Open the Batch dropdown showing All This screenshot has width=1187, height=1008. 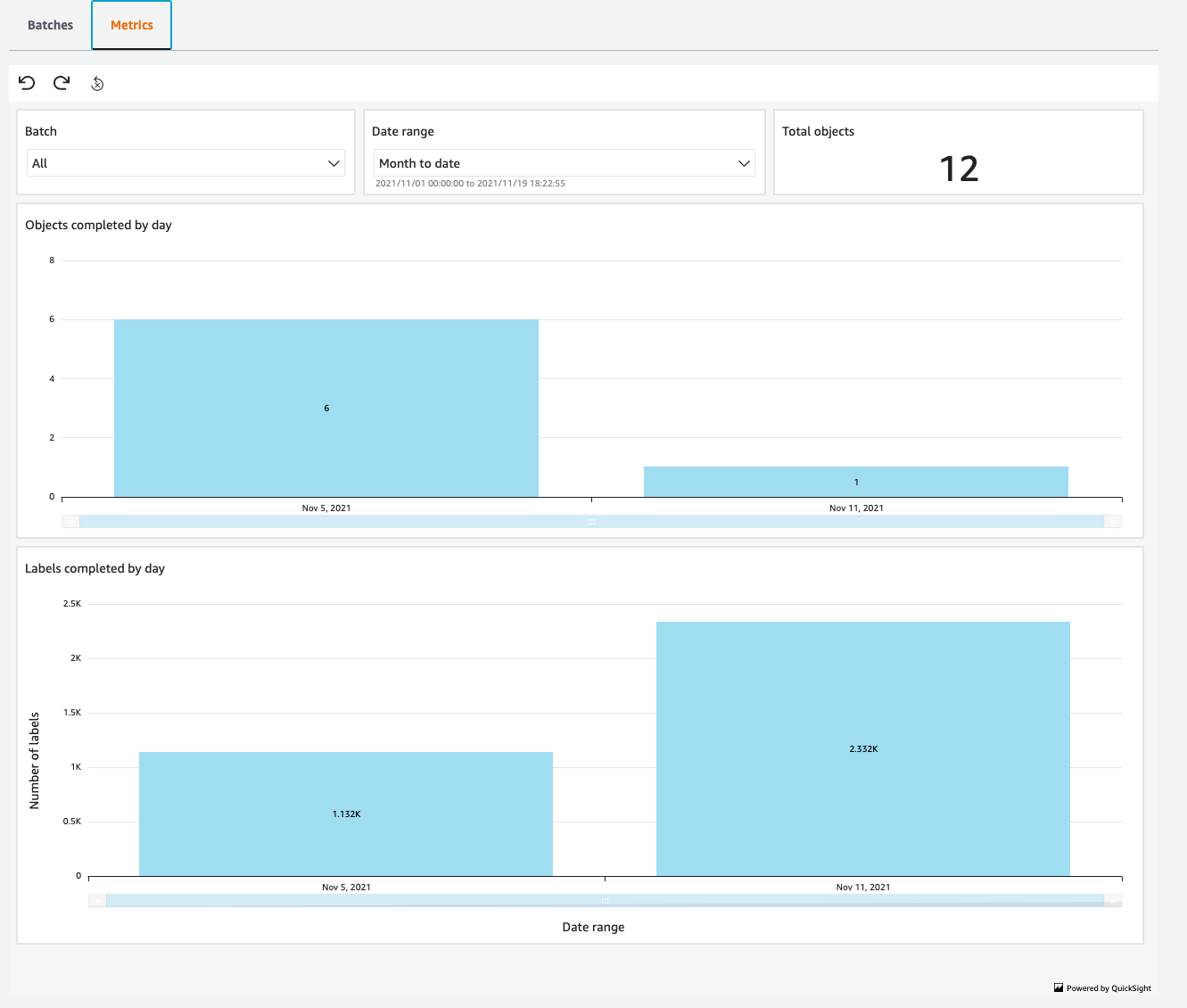click(x=185, y=162)
